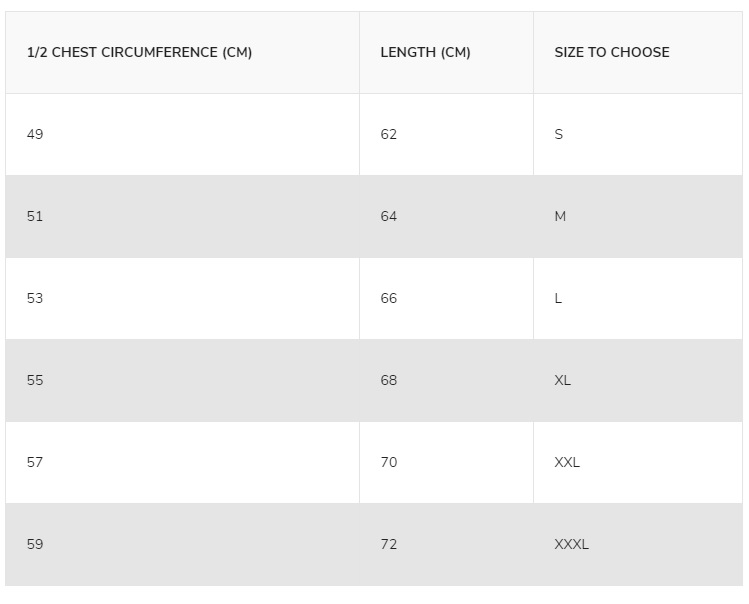This screenshot has width=749, height=604.
Task: Select the length value 62 cell
Action: click(x=446, y=134)
